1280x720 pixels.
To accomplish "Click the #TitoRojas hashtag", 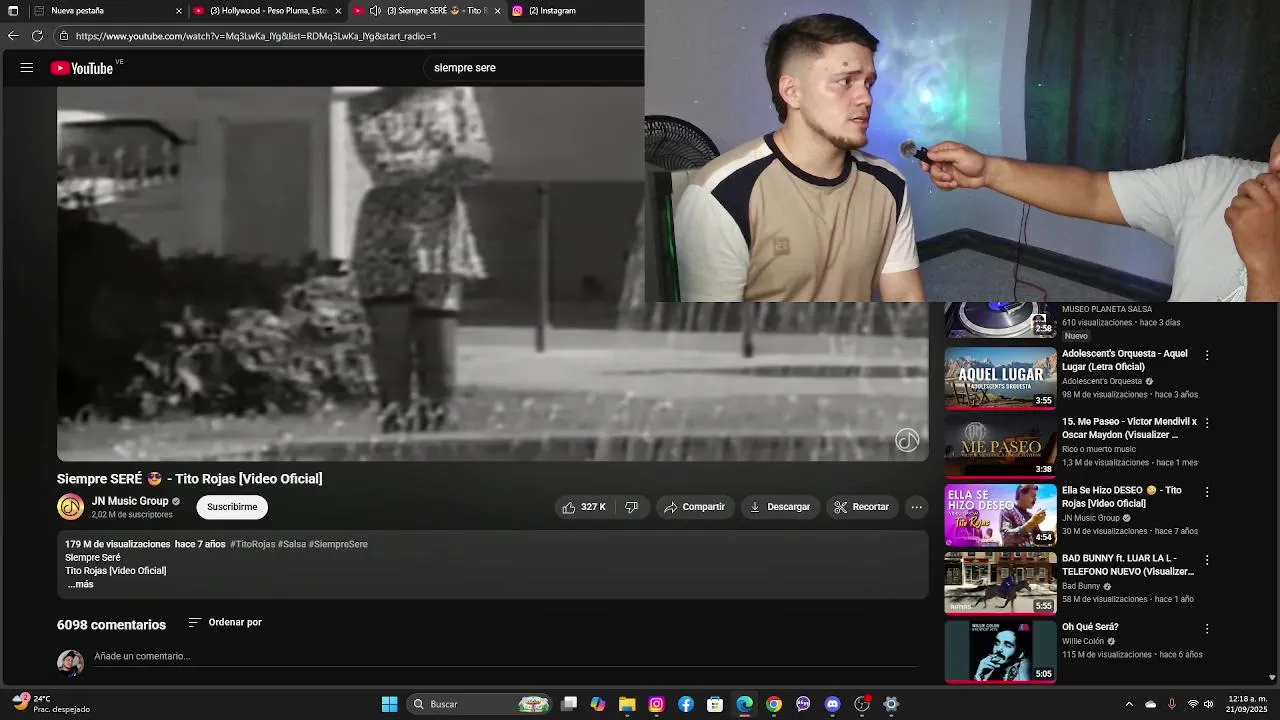I will pos(252,544).
